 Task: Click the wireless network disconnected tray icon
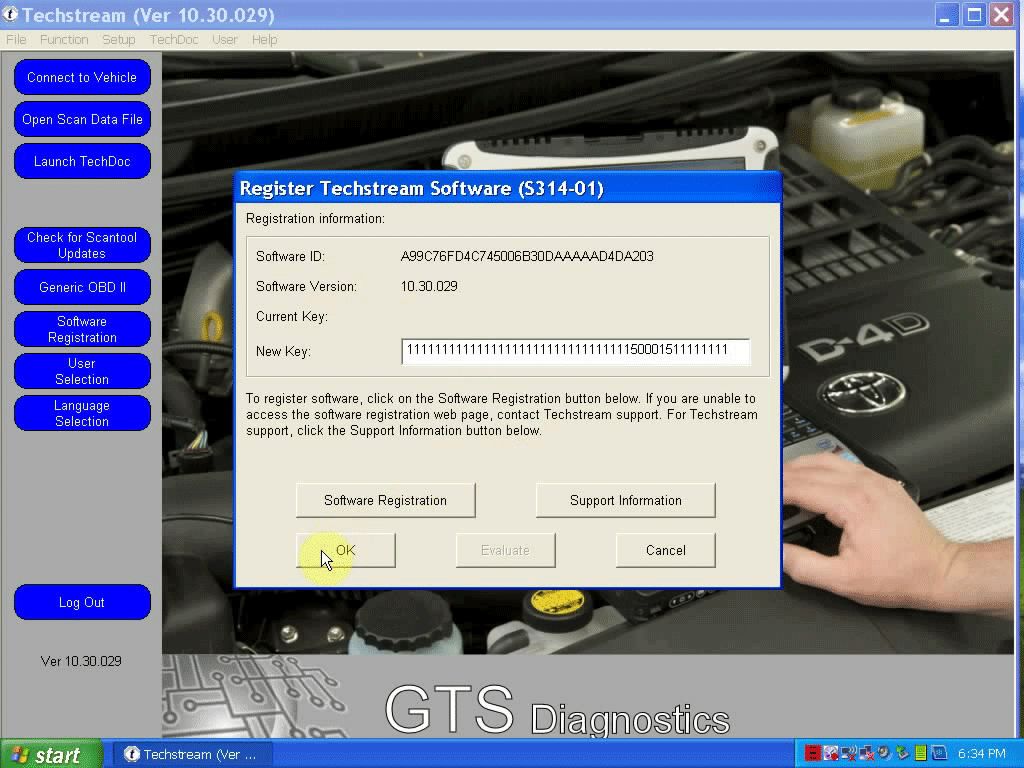849,753
